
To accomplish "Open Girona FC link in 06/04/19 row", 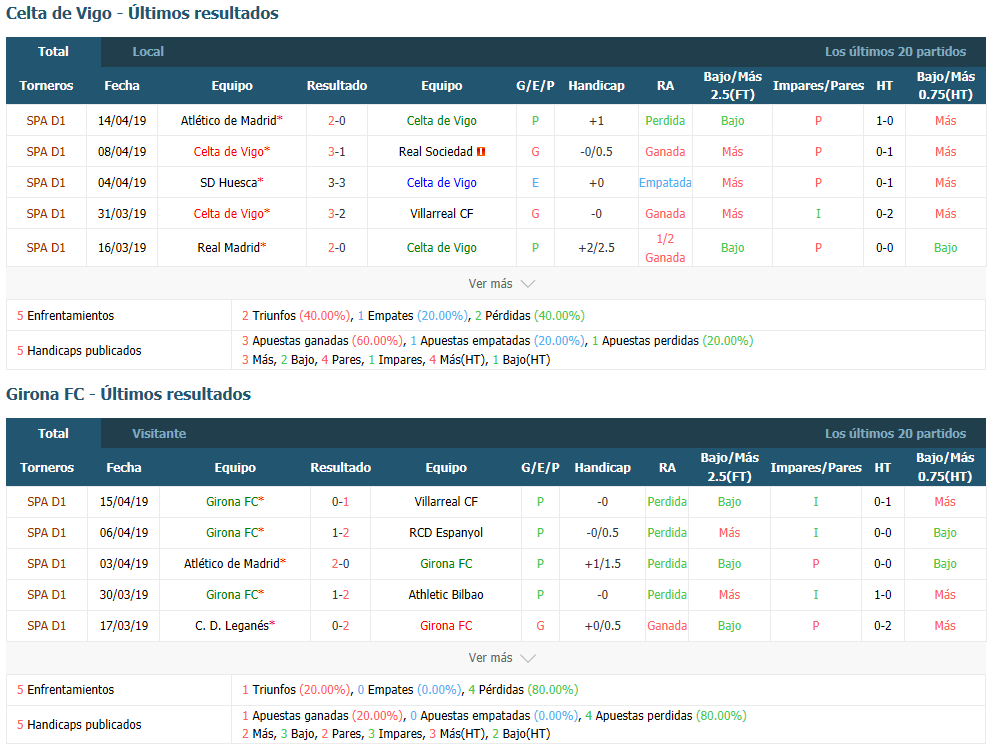I will (232, 533).
